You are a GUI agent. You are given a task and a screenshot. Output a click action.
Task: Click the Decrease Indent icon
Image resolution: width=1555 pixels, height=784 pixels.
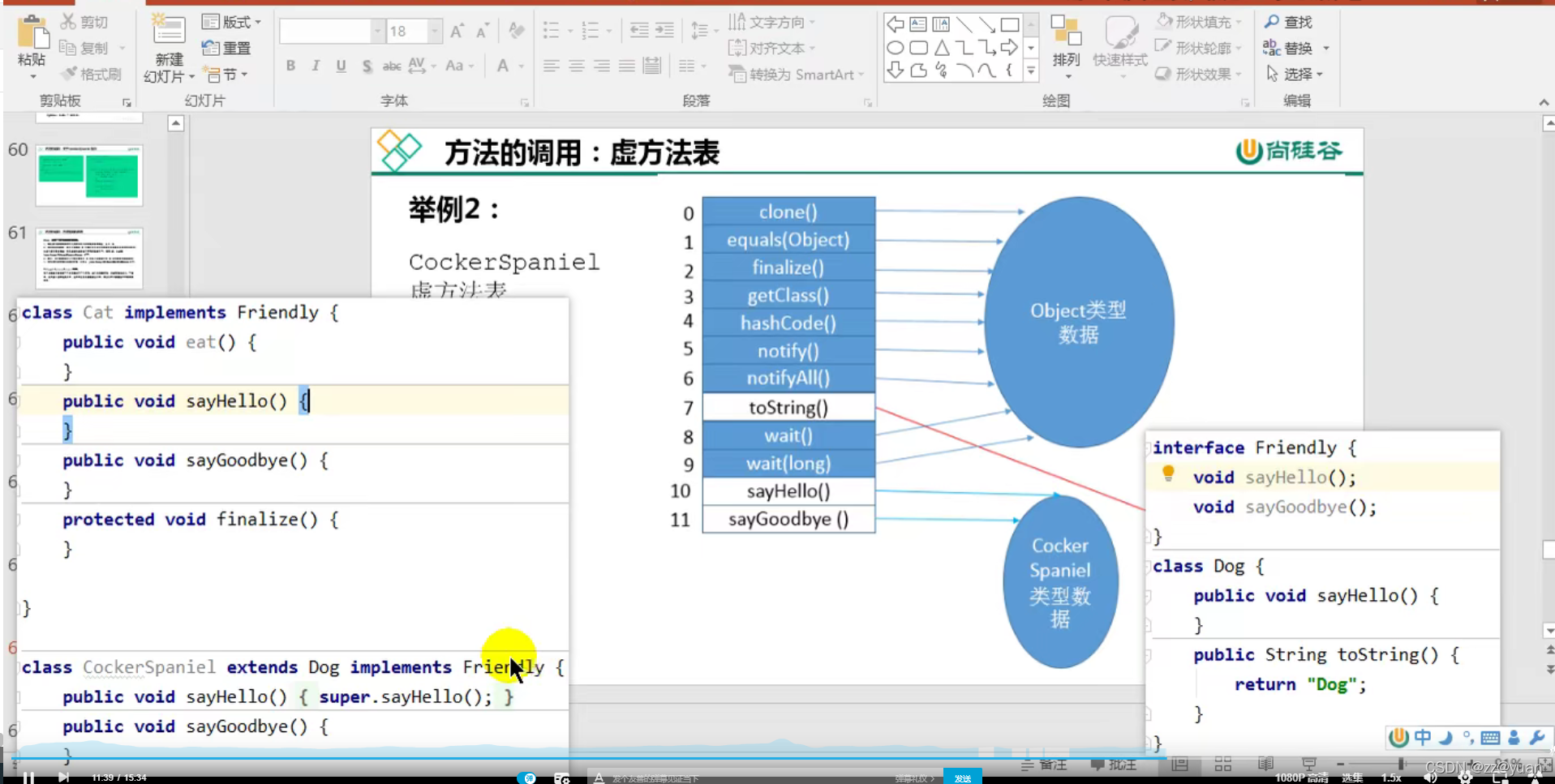tap(639, 31)
